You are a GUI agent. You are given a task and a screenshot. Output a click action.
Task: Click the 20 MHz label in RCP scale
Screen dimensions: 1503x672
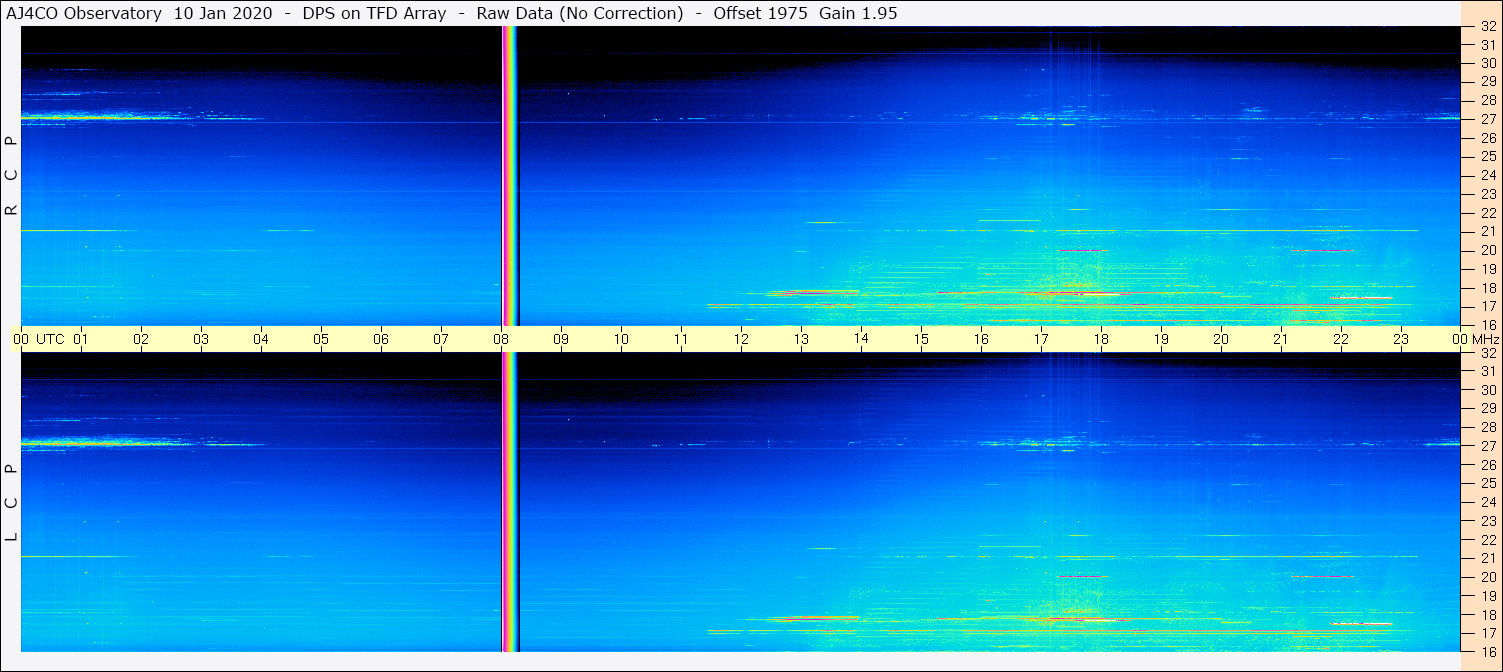pyautogui.click(x=1488, y=250)
